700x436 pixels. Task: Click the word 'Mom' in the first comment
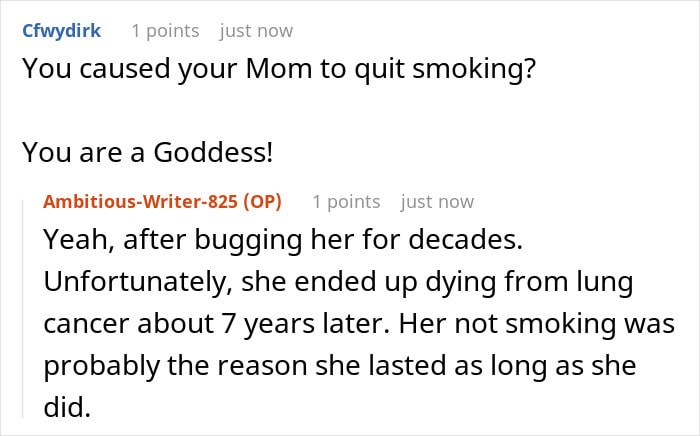pyautogui.click(x=279, y=69)
